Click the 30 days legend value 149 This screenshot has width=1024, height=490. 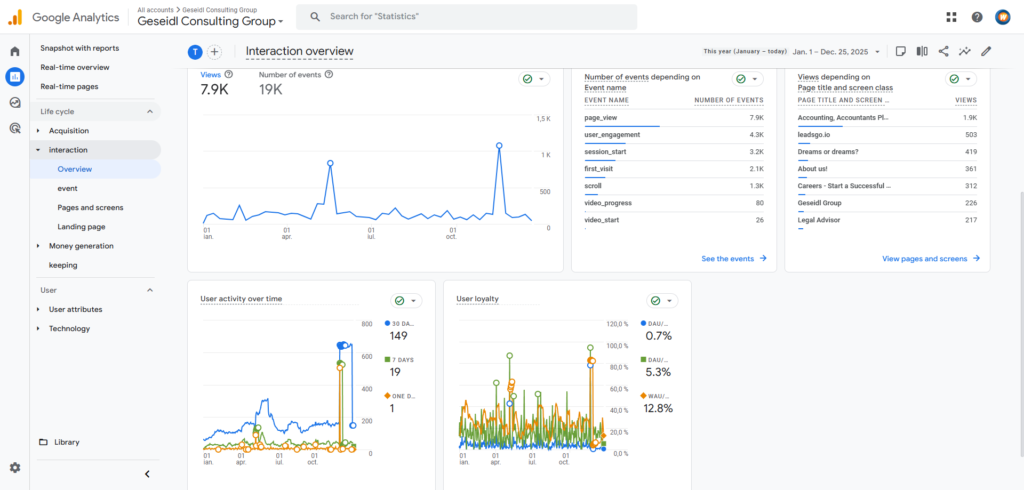pos(398,336)
